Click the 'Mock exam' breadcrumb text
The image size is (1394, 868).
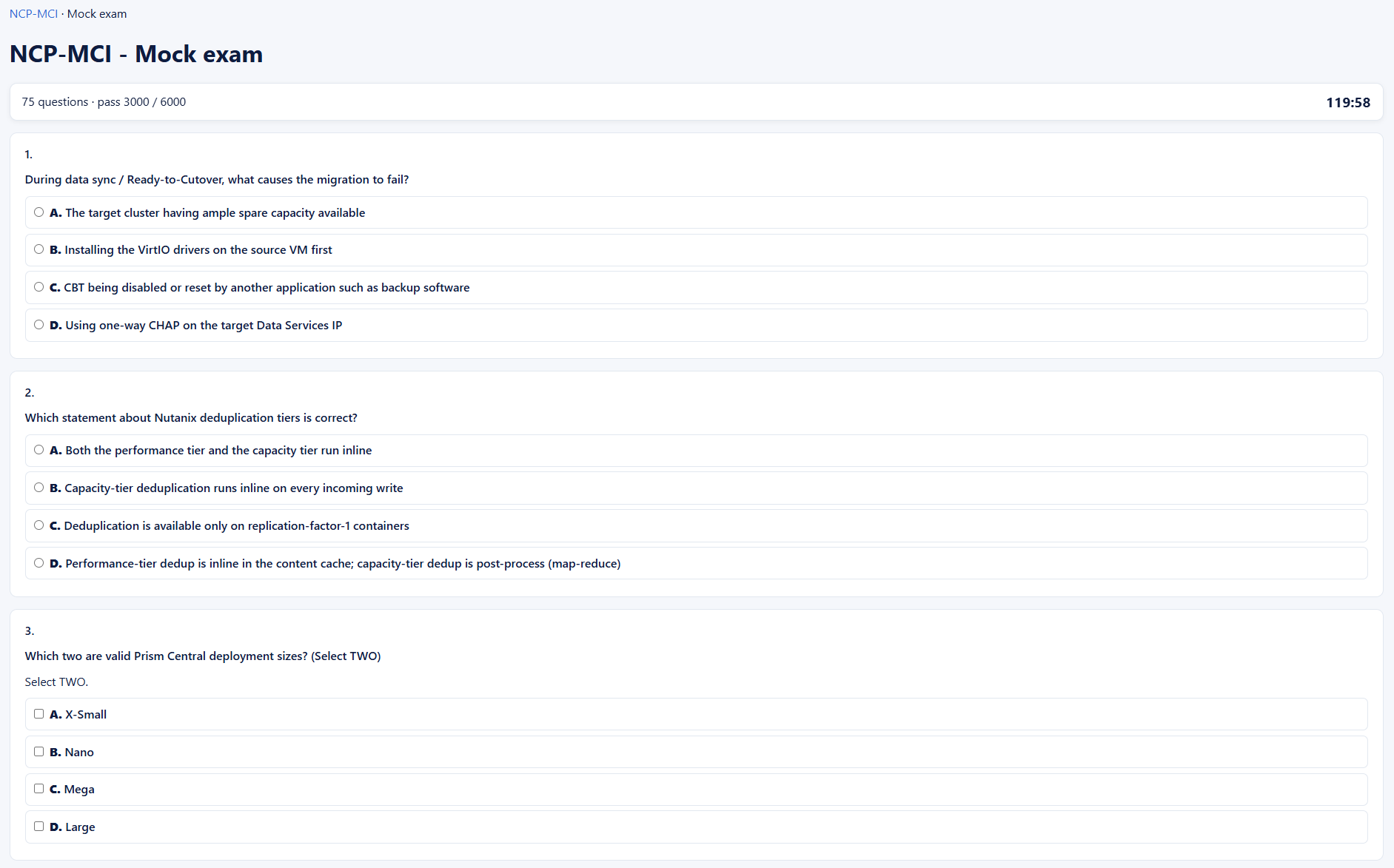[97, 14]
